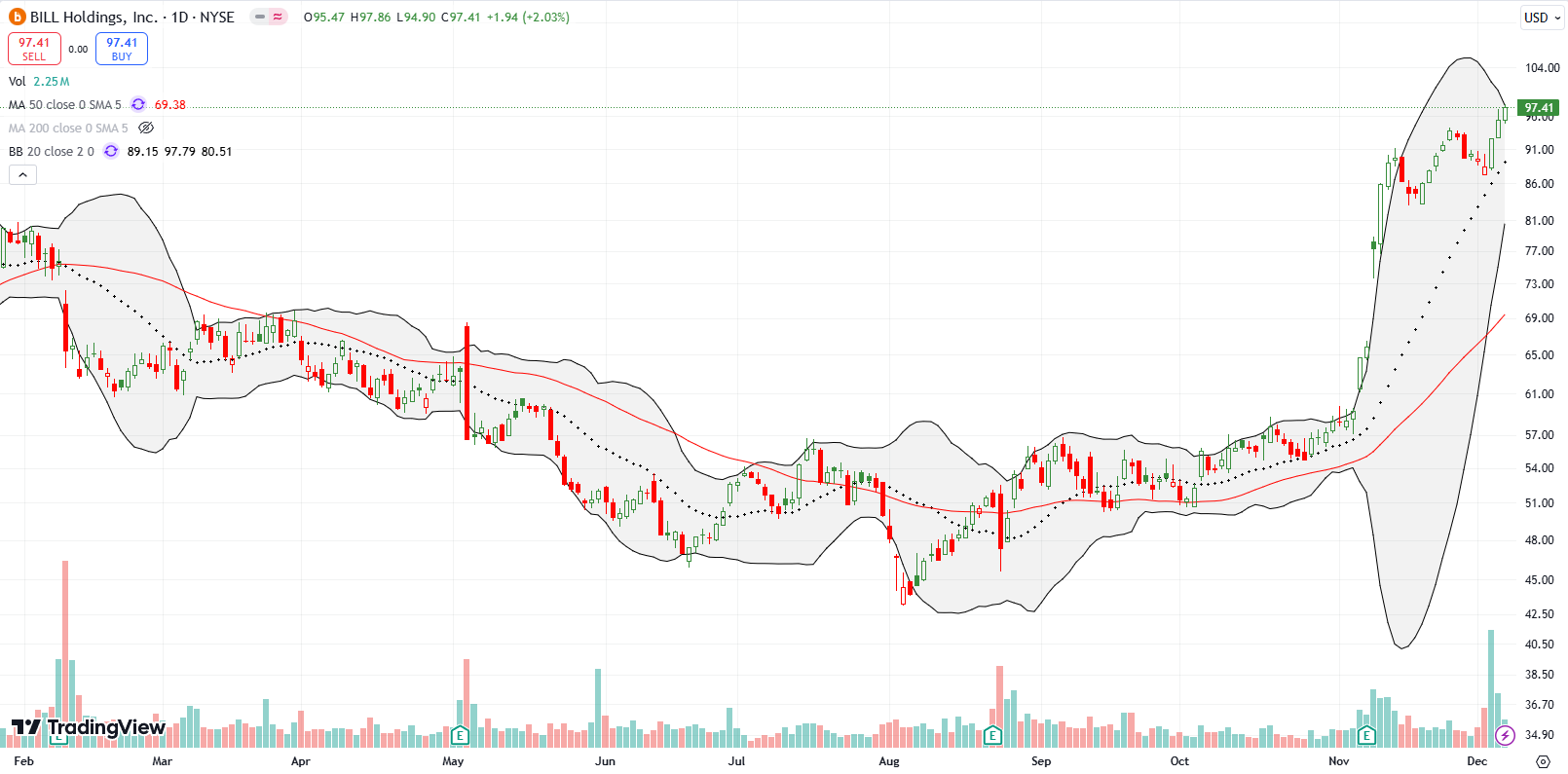Click the 77.00 label on the price scale
The width and height of the screenshot is (1568, 774).
[1540, 251]
